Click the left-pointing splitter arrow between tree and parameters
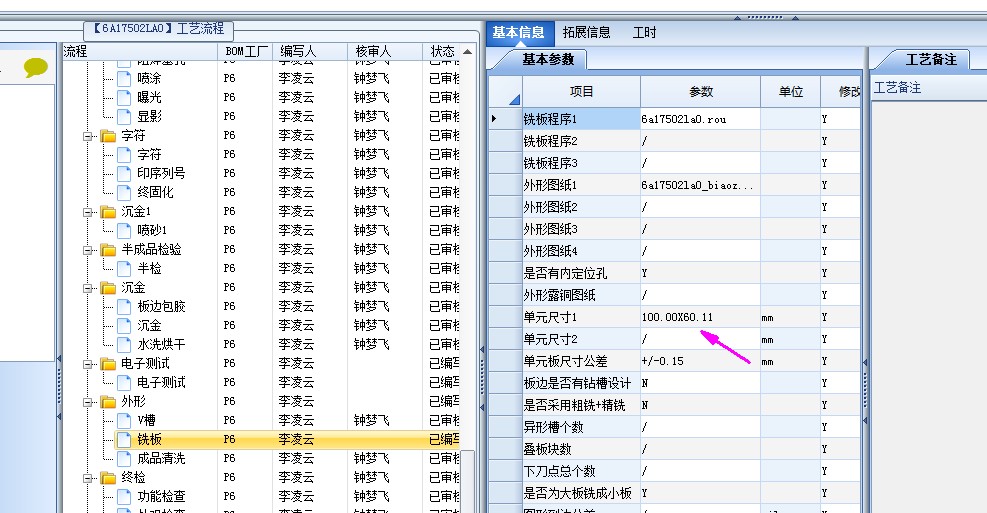 coord(482,350)
